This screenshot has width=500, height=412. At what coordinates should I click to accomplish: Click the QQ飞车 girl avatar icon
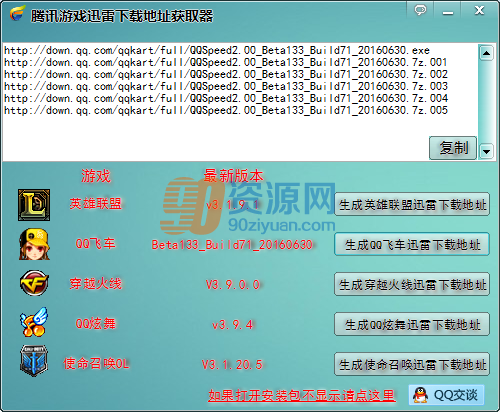[34, 244]
